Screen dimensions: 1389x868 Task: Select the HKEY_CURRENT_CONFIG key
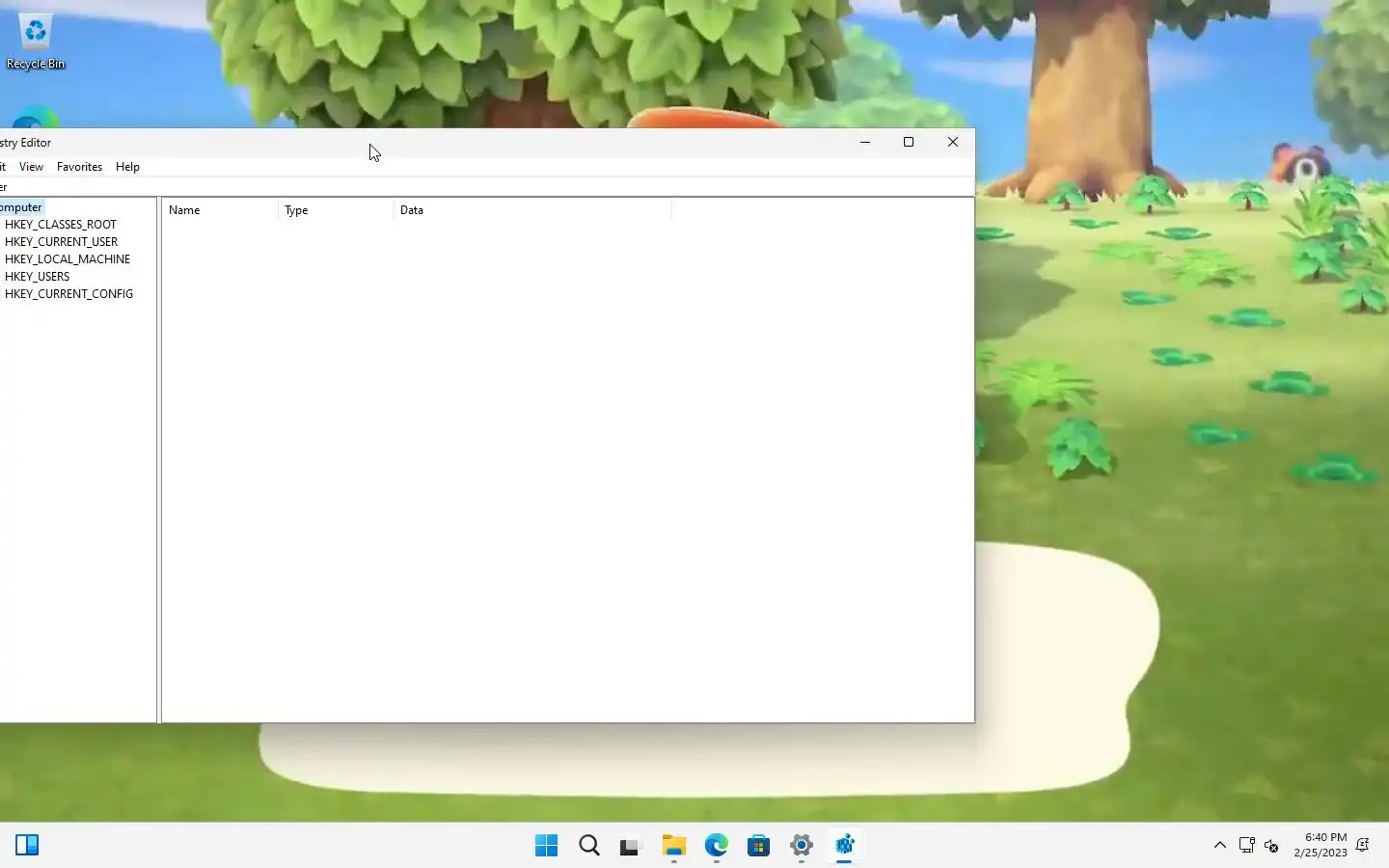(x=68, y=294)
